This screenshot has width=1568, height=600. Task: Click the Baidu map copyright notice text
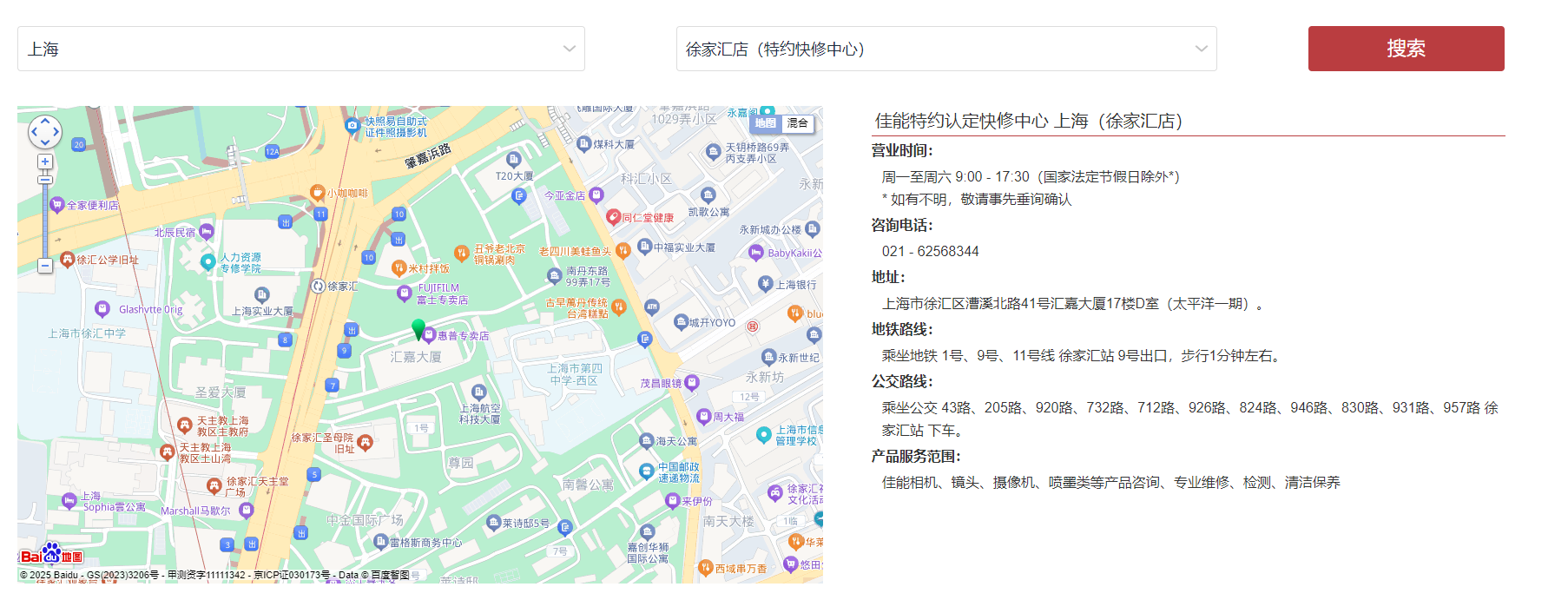[214, 575]
